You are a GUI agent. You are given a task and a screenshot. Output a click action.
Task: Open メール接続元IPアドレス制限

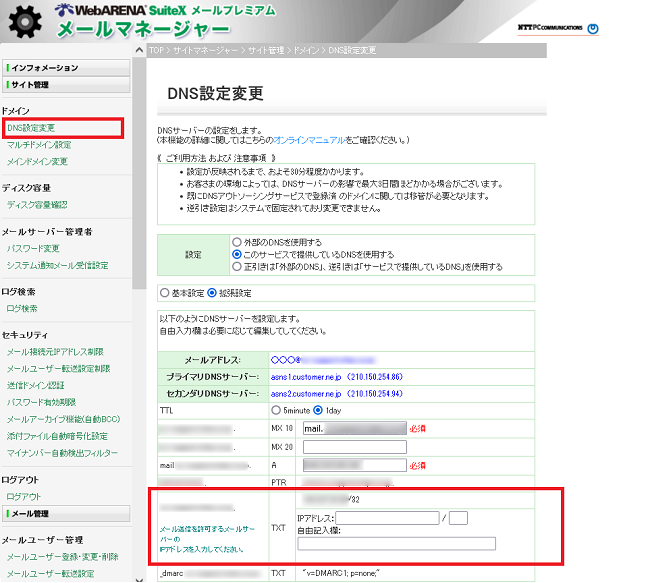55,352
